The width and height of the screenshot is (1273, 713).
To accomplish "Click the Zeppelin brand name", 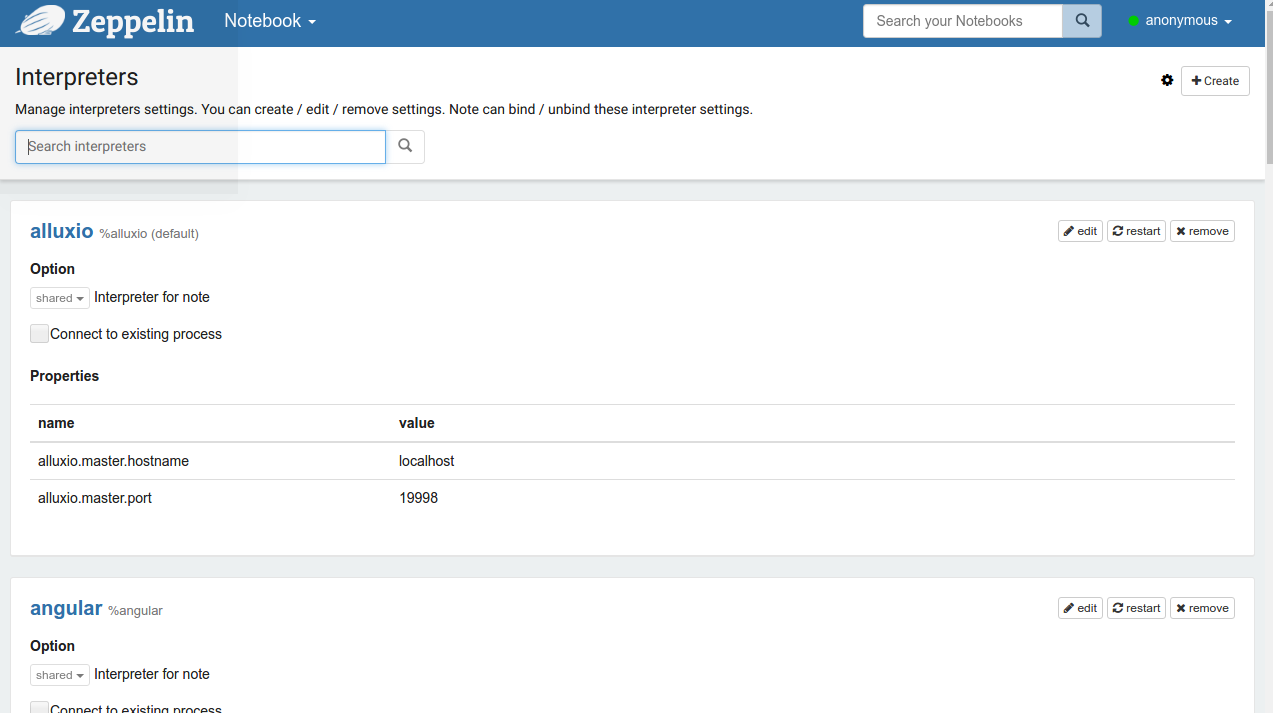I will click(133, 21).
